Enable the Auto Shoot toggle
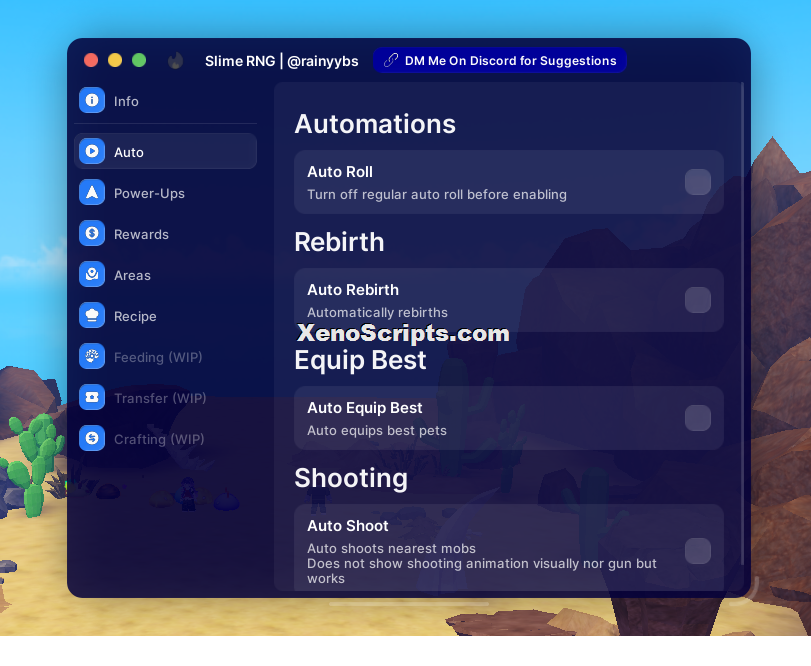811x666 pixels. point(698,551)
